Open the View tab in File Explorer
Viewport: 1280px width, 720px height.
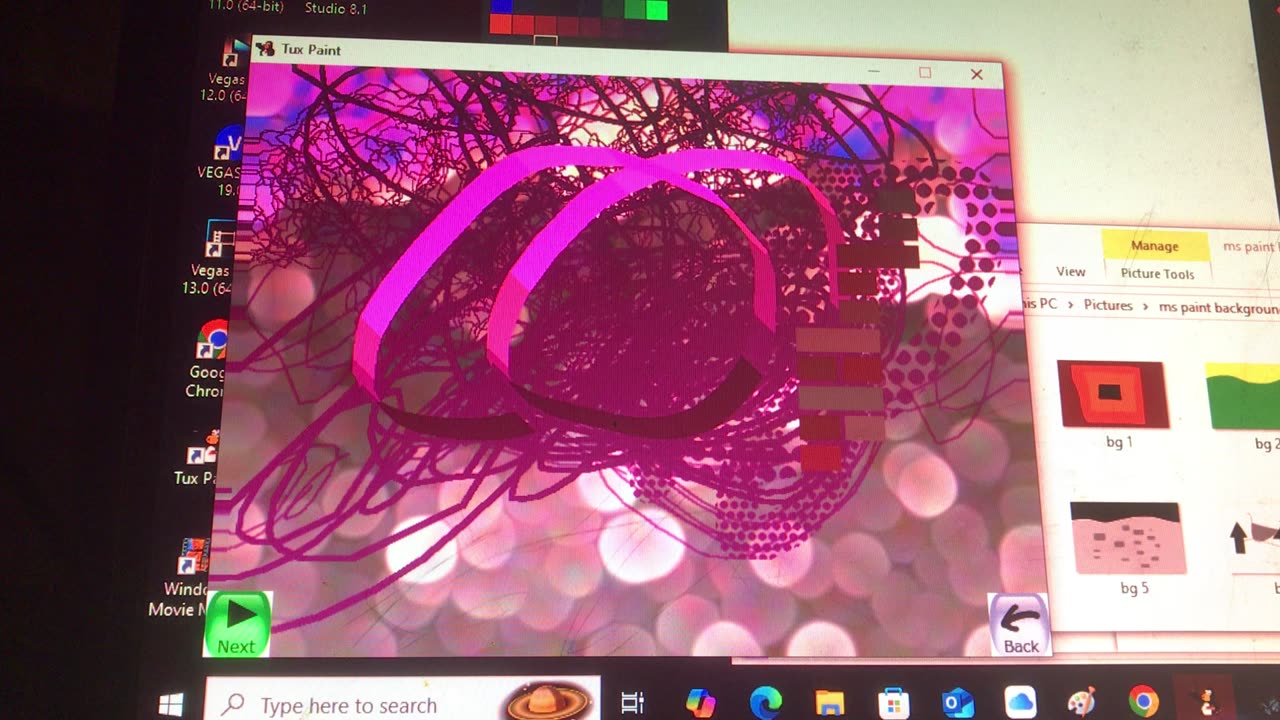coord(1070,271)
